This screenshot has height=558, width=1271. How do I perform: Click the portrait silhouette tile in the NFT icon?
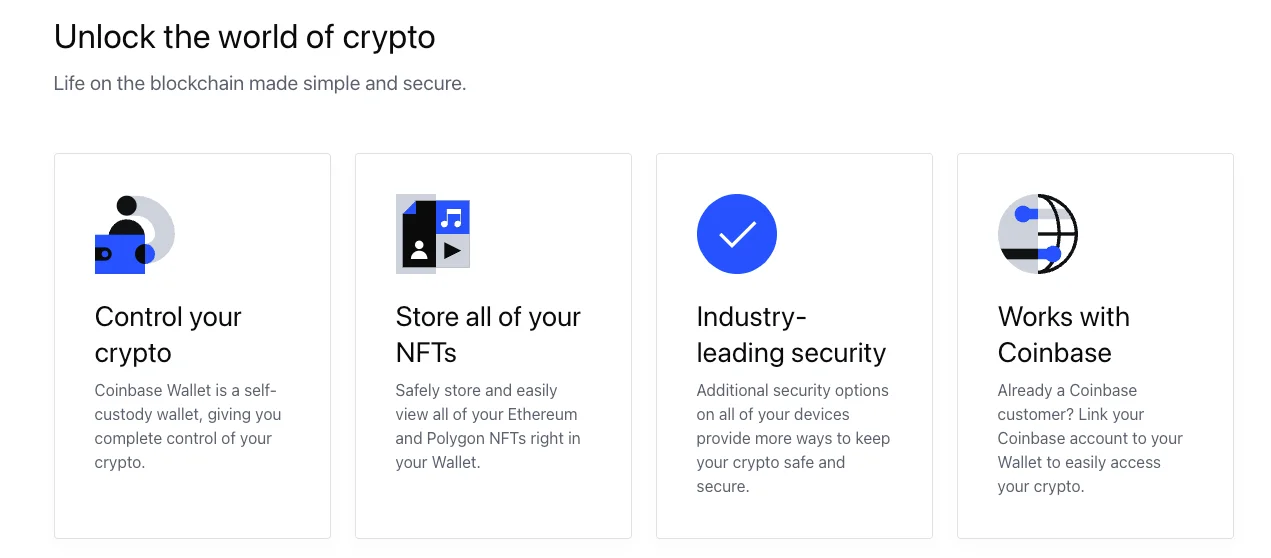[419, 250]
